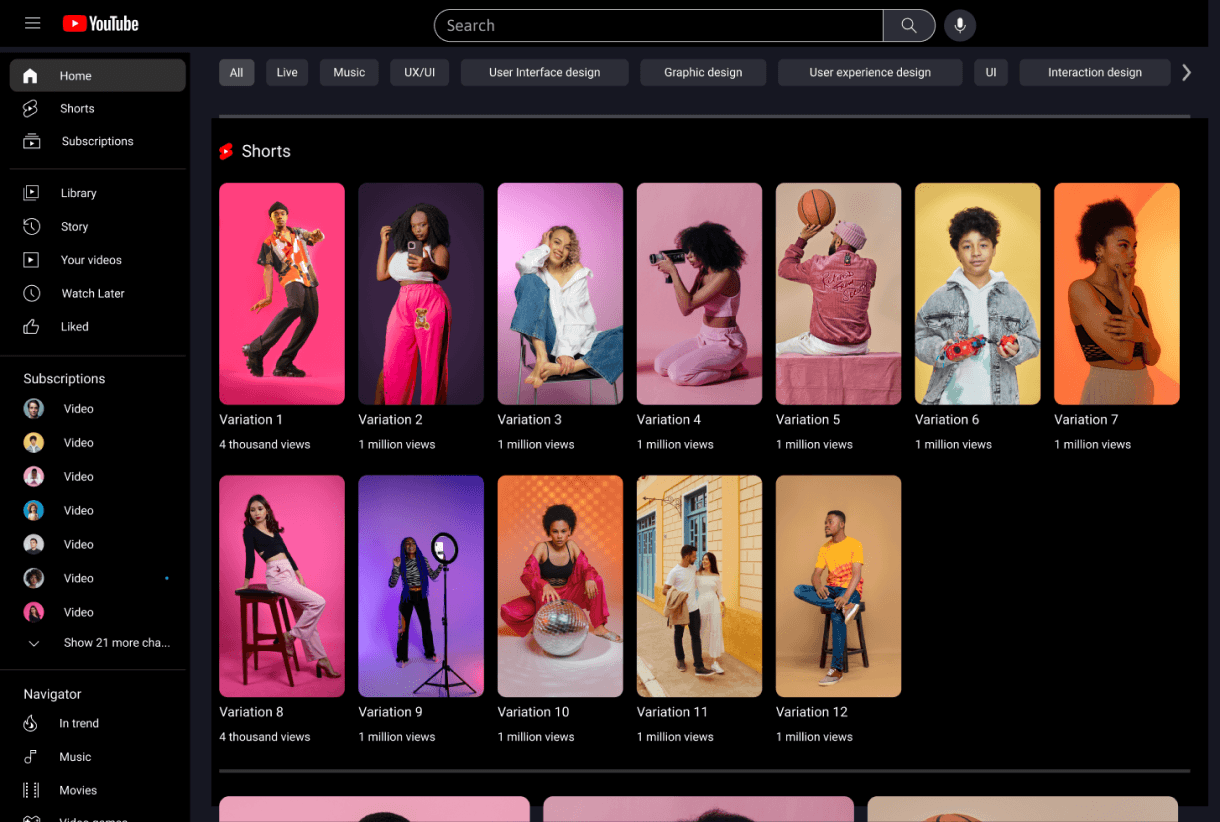Select the Graphic design filter chip

coord(703,72)
